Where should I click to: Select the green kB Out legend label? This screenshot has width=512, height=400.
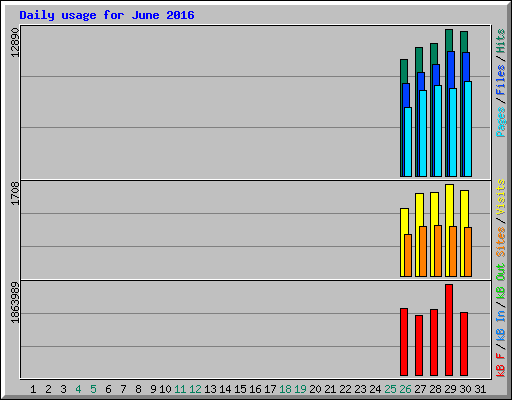point(500,282)
